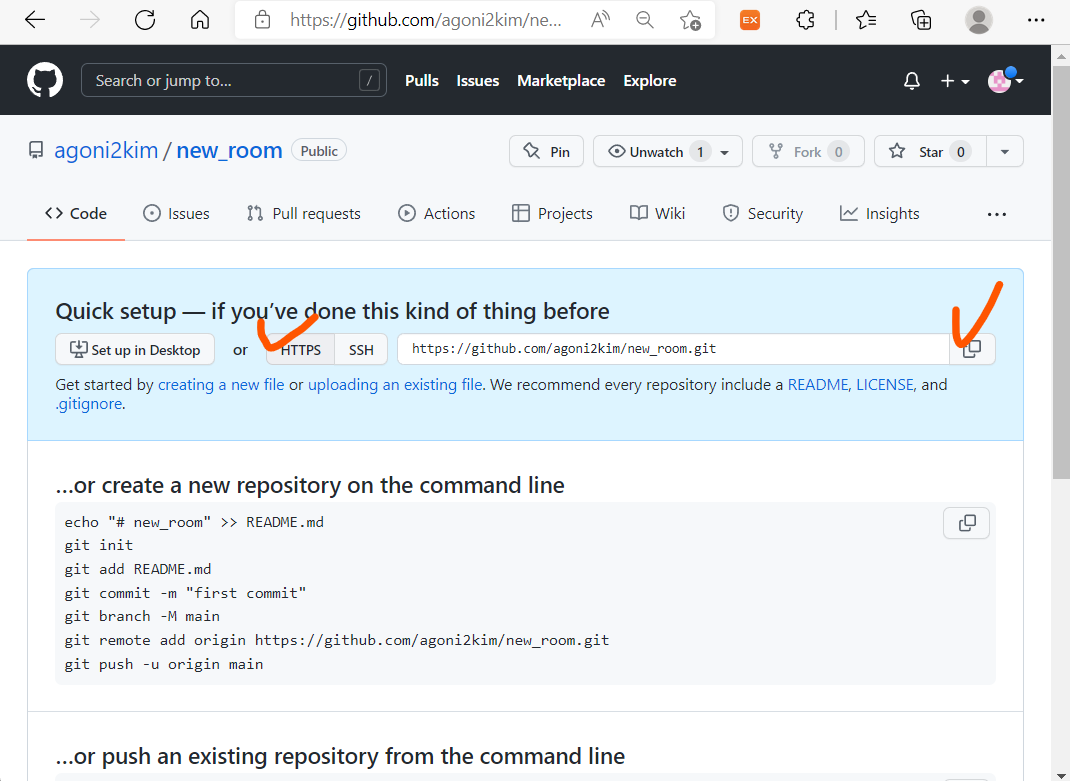Image resolution: width=1070 pixels, height=781 pixels.
Task: Expand the Unwatch dropdown arrow
Action: tap(725, 152)
